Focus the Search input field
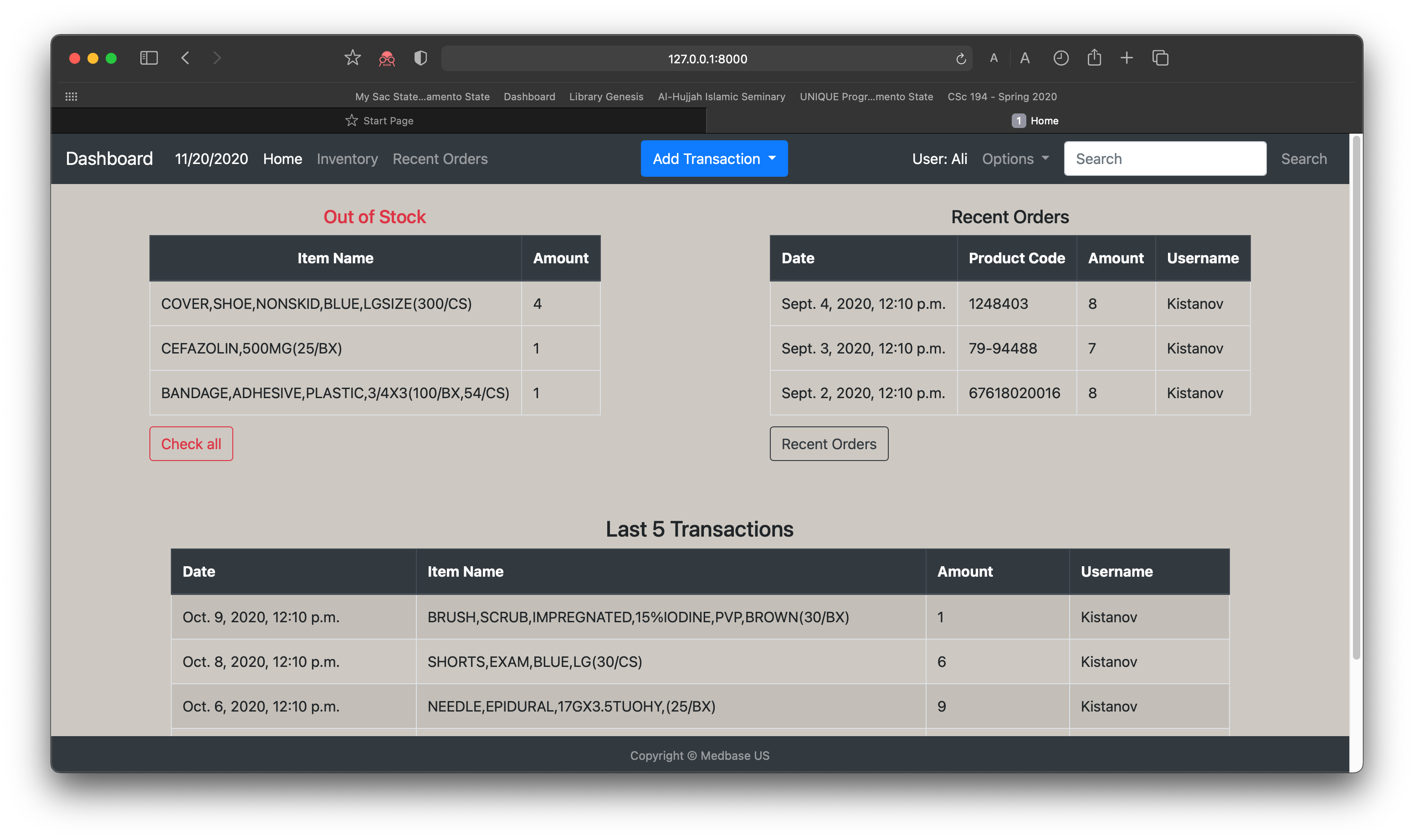This screenshot has height=840, width=1414. tap(1164, 159)
